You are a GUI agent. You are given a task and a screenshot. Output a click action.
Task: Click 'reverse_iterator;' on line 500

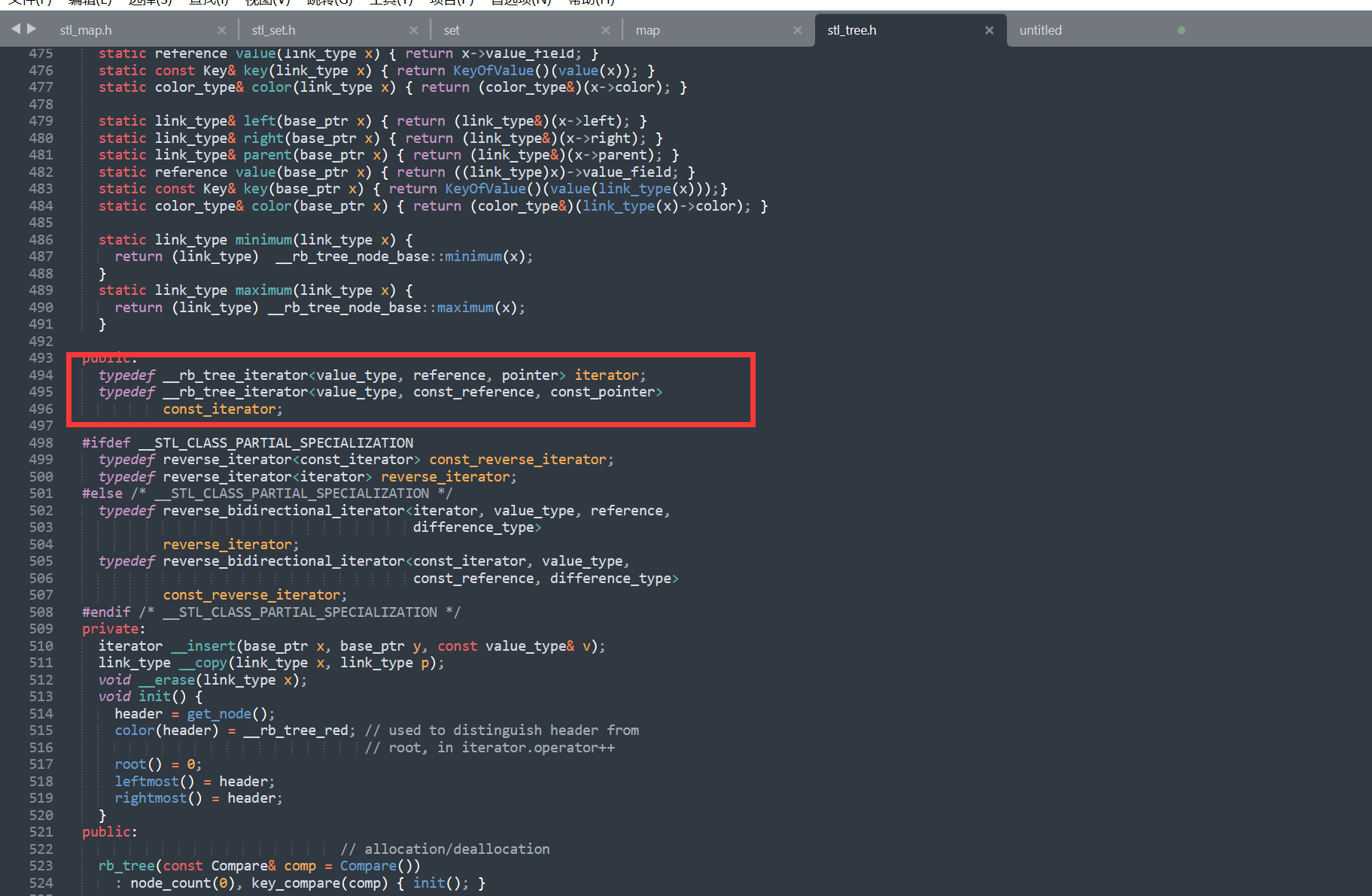coord(449,477)
